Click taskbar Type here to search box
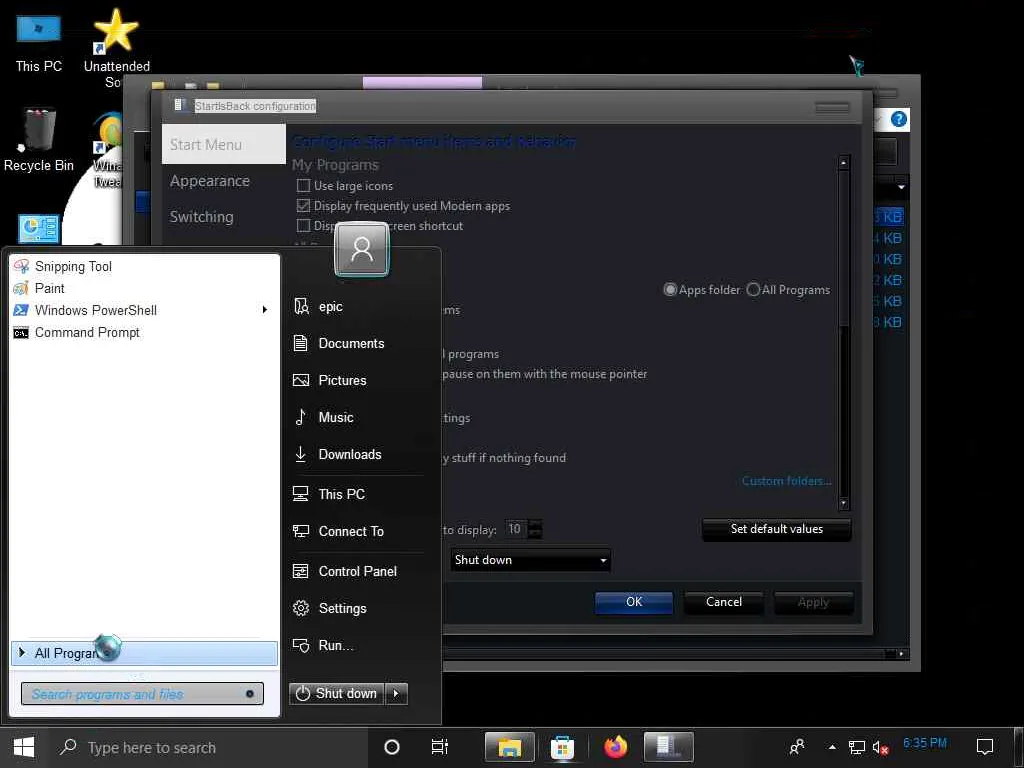1024x768 pixels. (x=209, y=747)
